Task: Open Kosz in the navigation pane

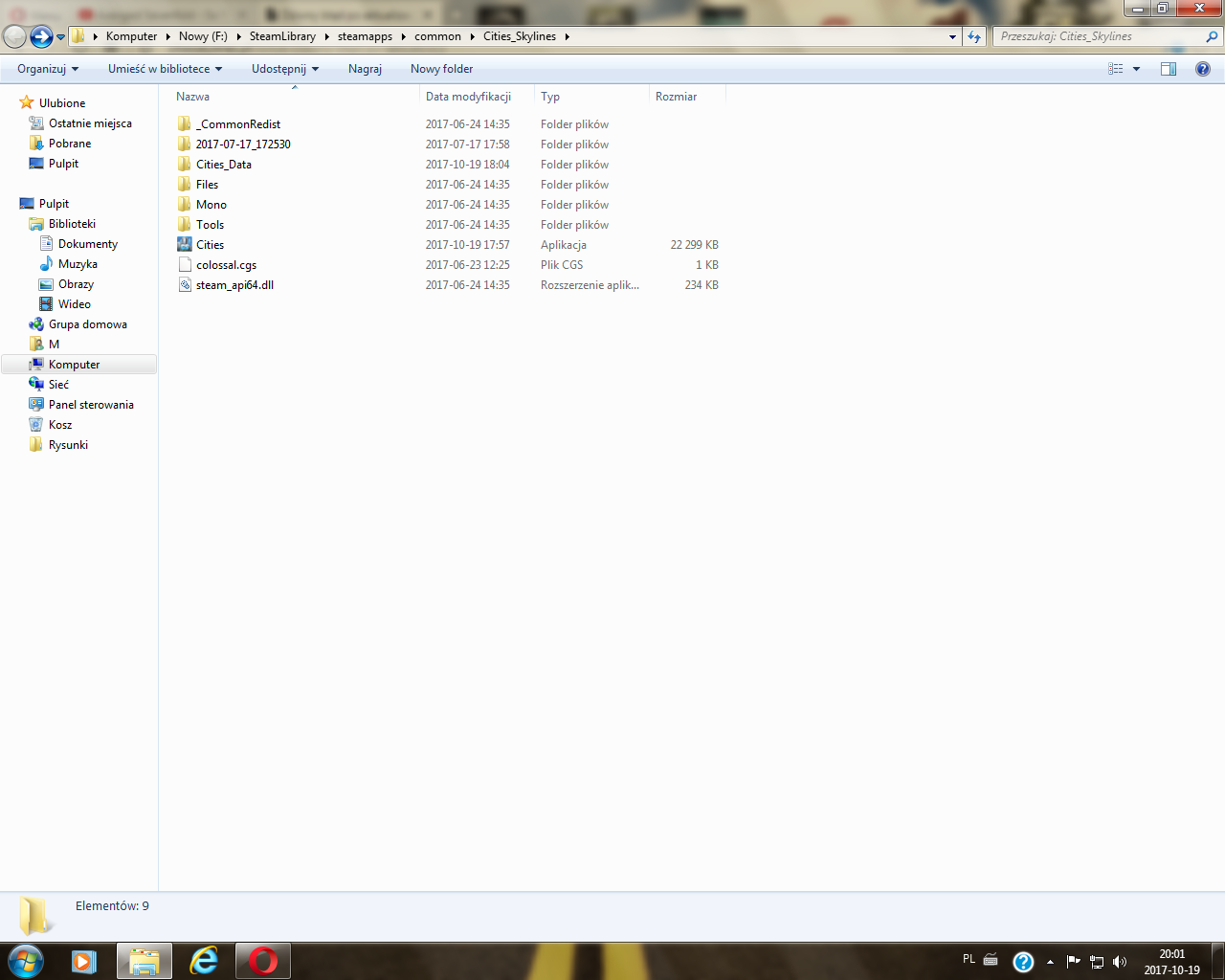Action: click(x=60, y=425)
